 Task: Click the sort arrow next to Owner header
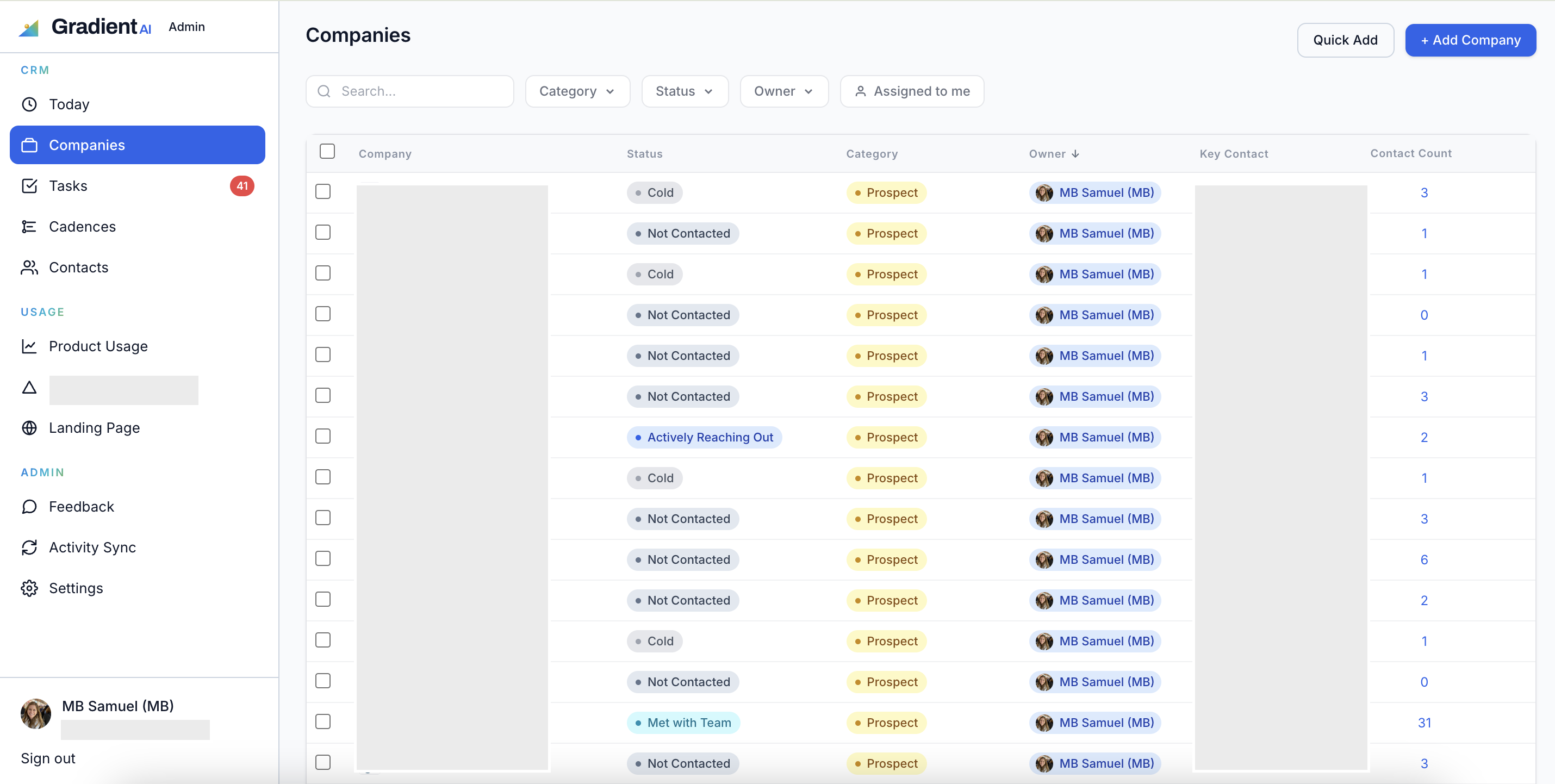coord(1075,154)
